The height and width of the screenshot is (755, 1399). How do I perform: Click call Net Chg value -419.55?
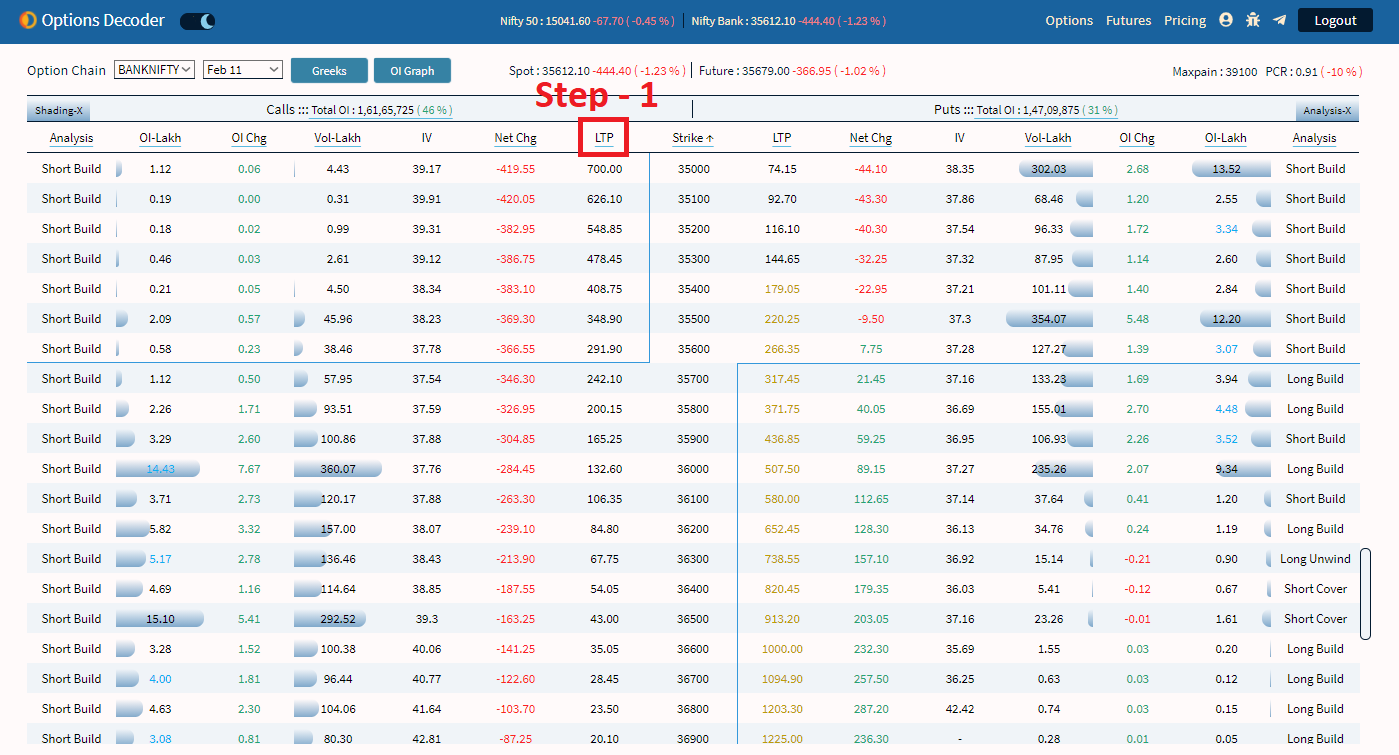tap(515, 169)
